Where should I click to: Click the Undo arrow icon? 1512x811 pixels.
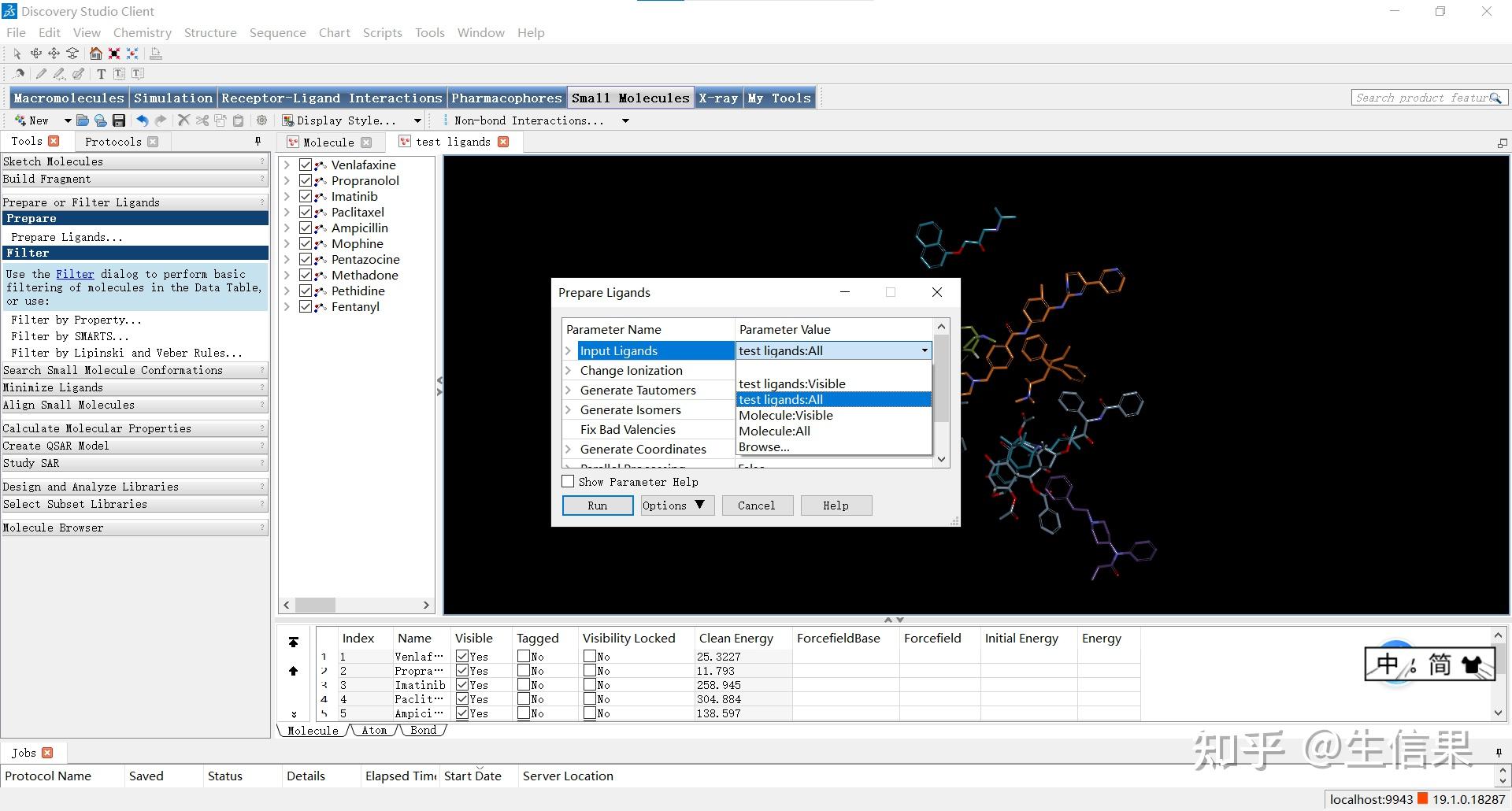coord(142,120)
